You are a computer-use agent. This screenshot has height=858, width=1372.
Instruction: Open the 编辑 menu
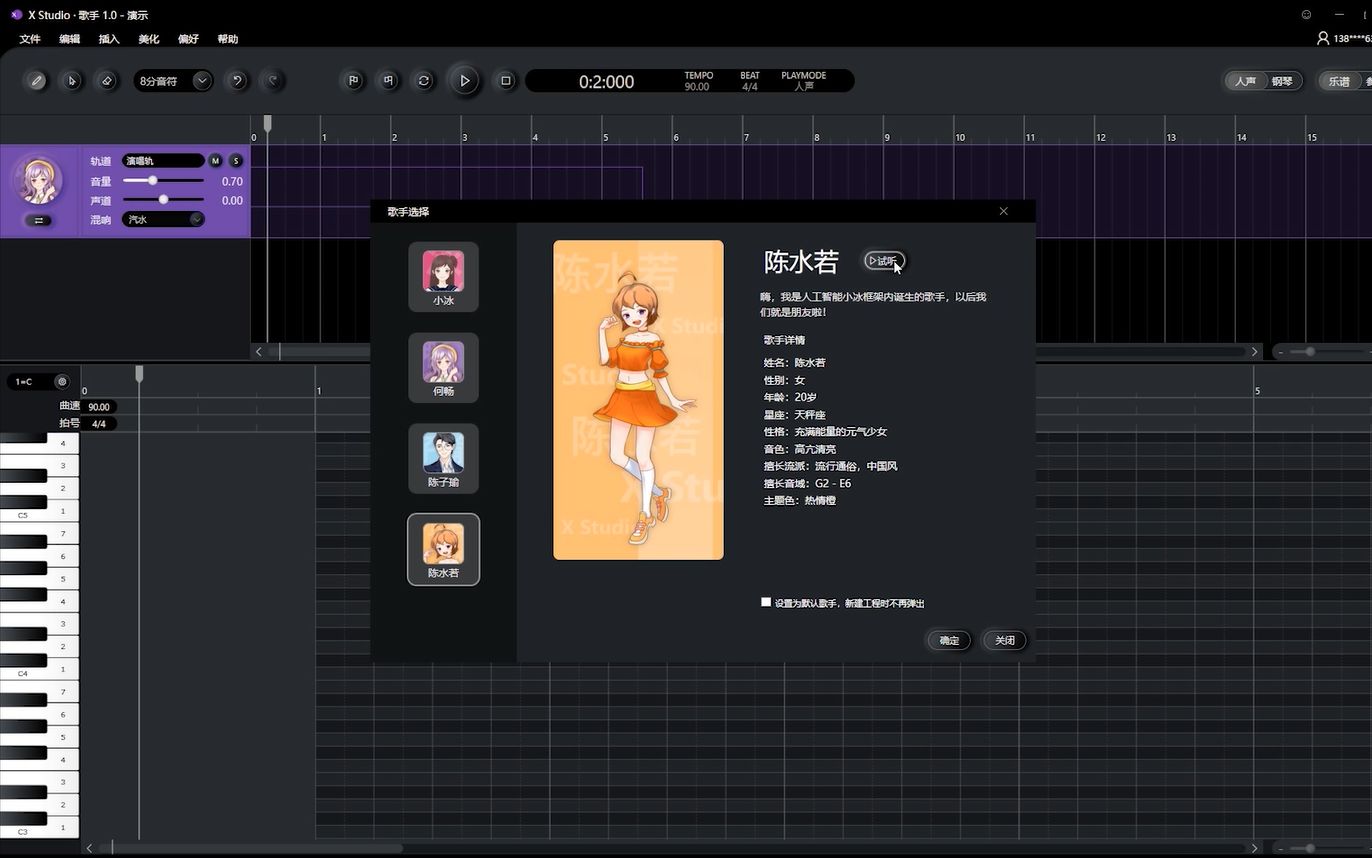69,39
